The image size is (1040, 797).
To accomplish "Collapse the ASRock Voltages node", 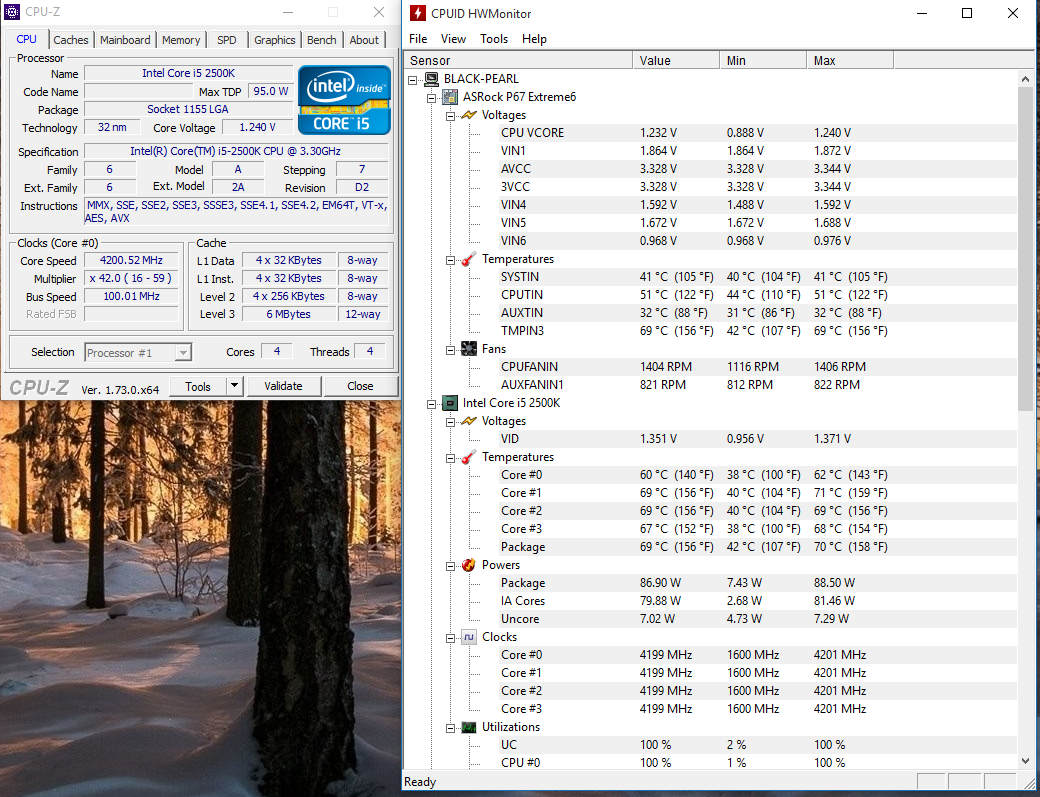I will pos(450,116).
